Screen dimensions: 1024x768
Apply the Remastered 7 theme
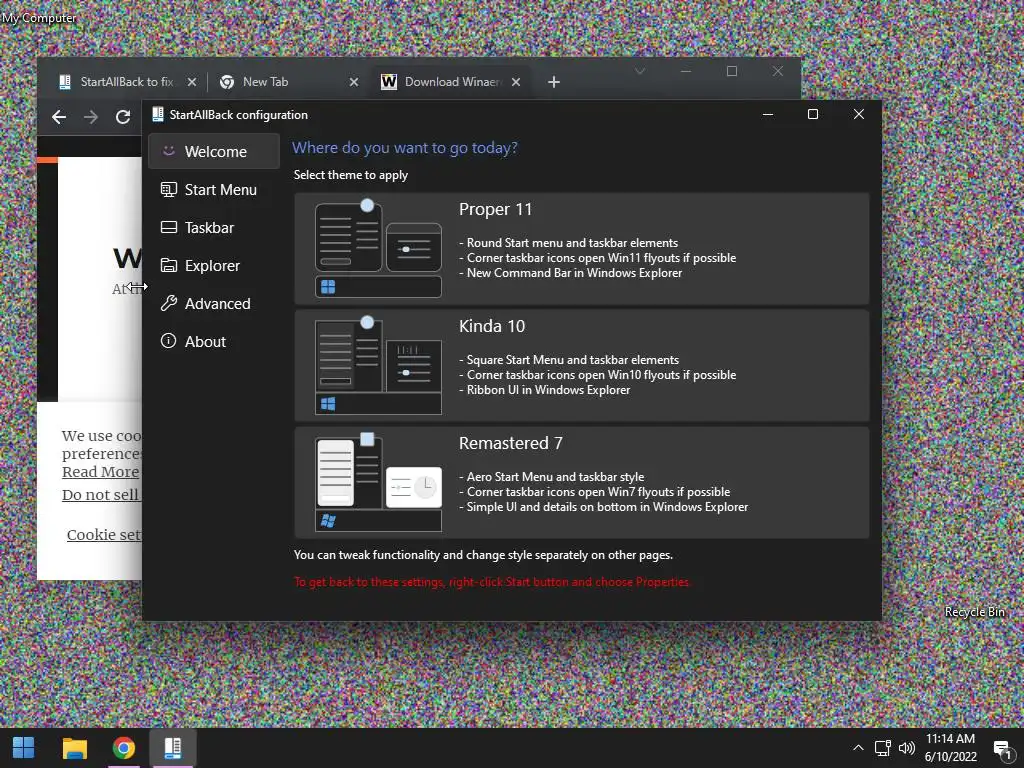pos(582,483)
